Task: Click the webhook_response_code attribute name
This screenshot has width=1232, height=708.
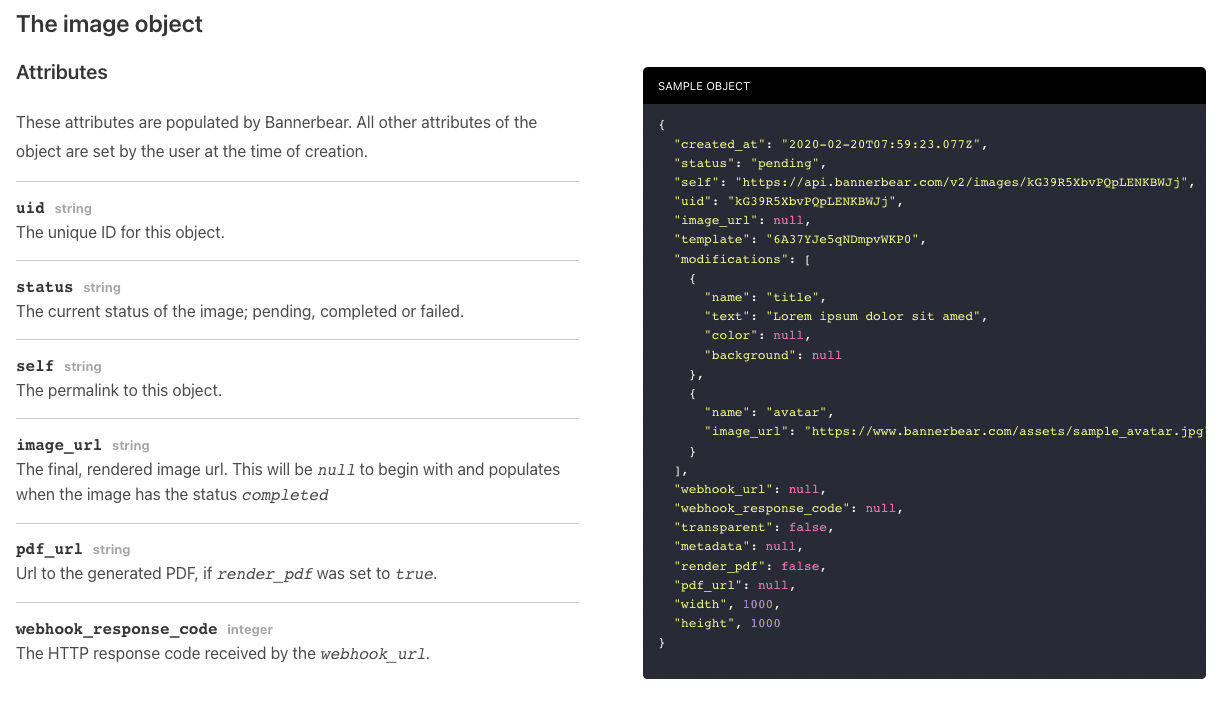Action: [117, 629]
